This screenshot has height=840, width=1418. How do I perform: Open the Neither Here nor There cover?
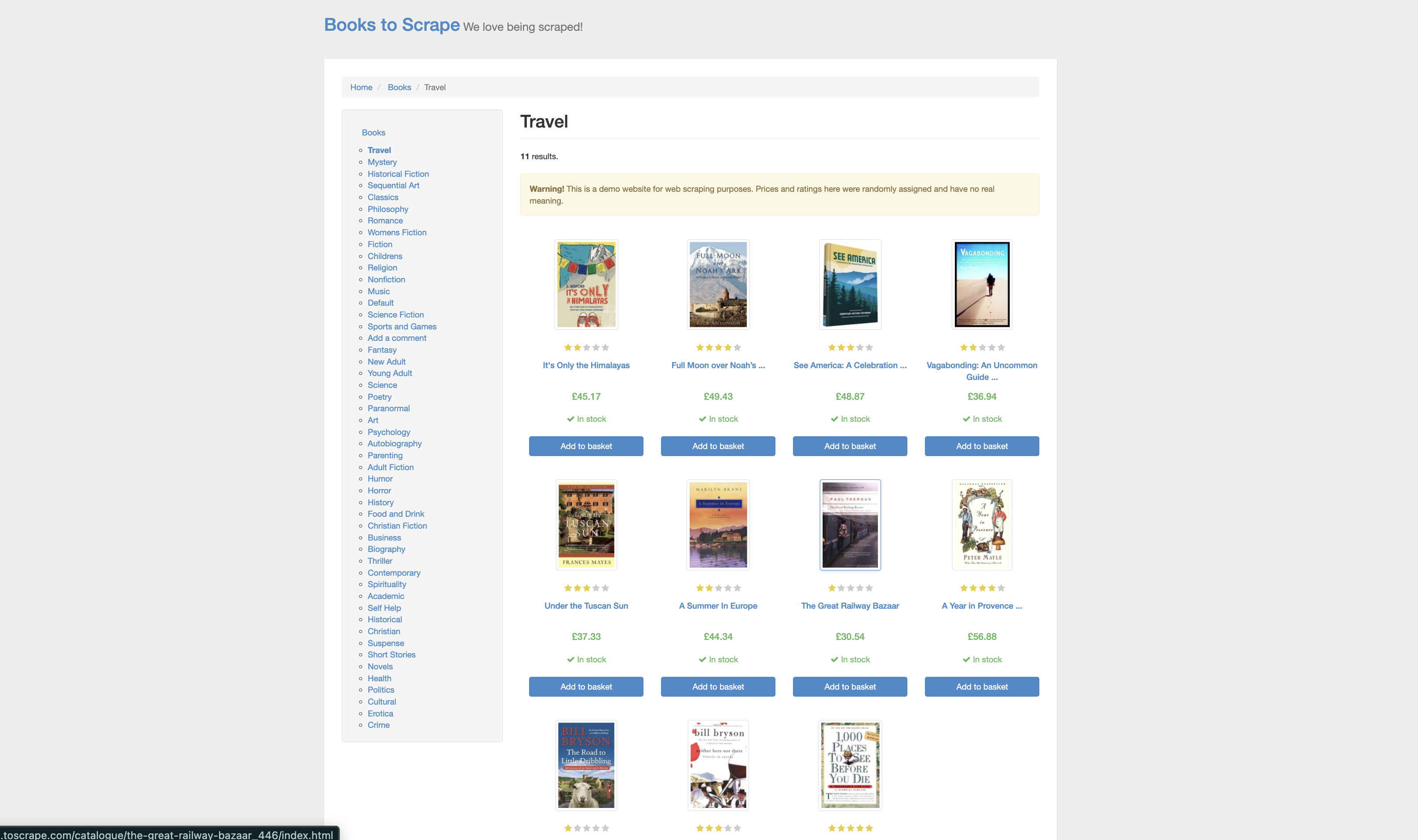[718, 765]
